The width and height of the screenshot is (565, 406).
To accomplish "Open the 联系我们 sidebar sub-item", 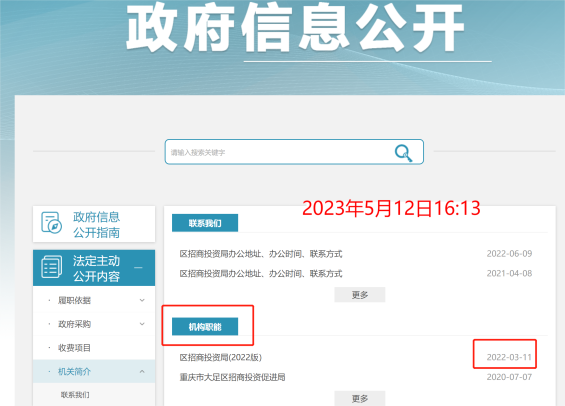I will [x=75, y=395].
